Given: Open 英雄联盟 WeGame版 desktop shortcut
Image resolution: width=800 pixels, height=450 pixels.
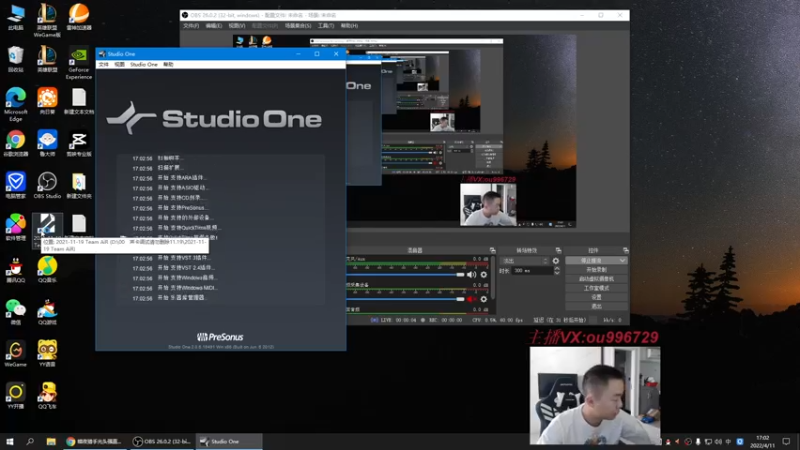Looking at the screenshot, I should click(x=47, y=20).
